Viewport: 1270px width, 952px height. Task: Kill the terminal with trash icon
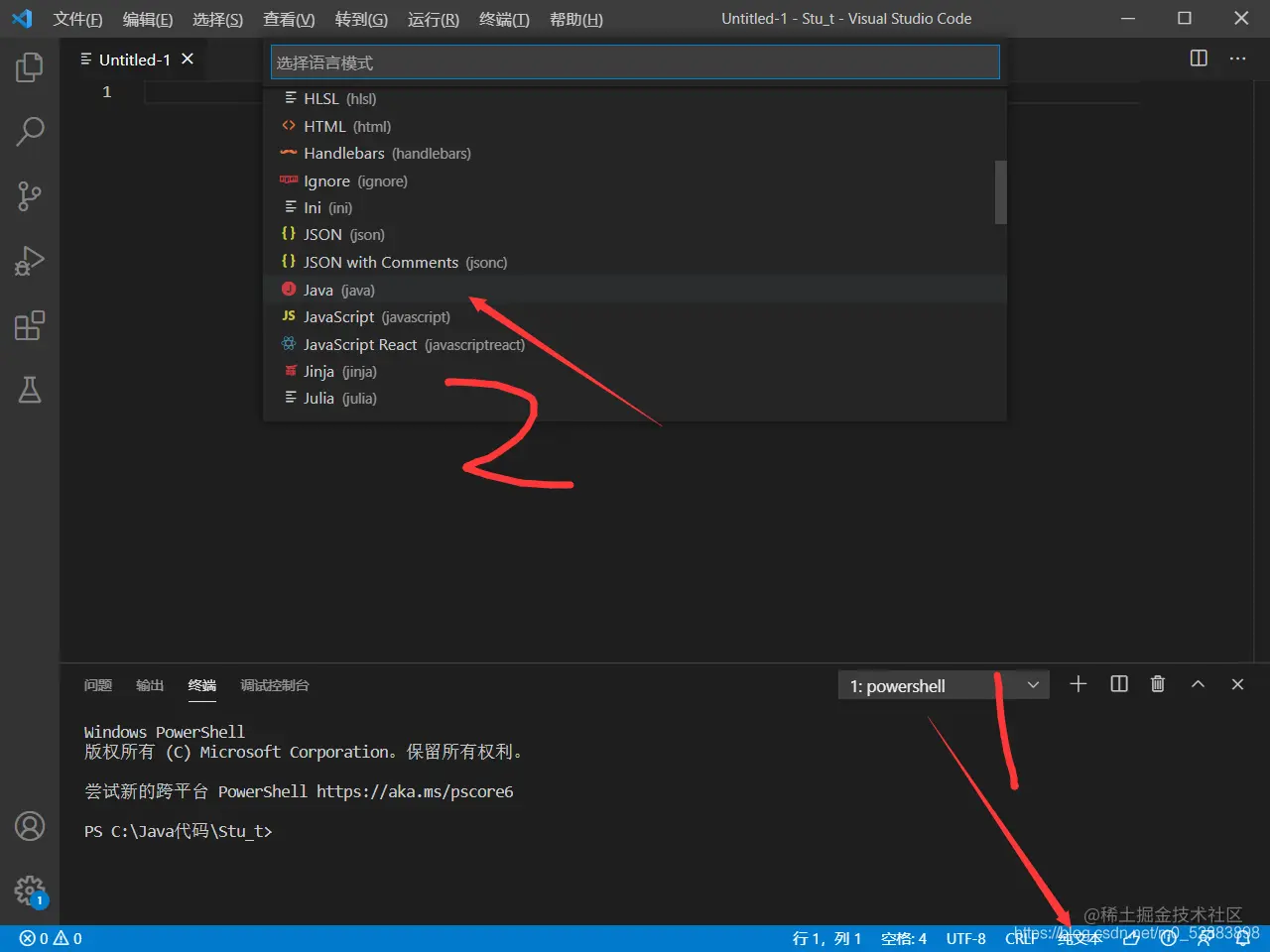coord(1158,684)
